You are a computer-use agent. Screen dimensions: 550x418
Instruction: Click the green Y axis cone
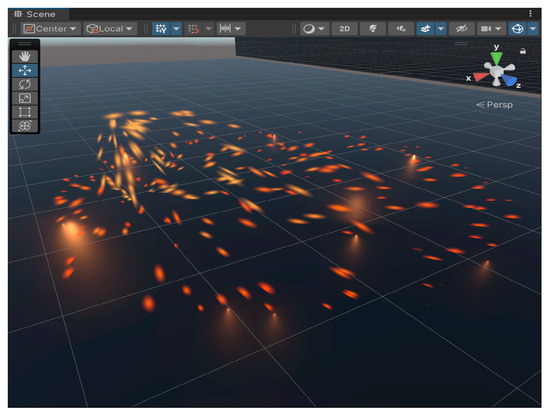(x=496, y=58)
